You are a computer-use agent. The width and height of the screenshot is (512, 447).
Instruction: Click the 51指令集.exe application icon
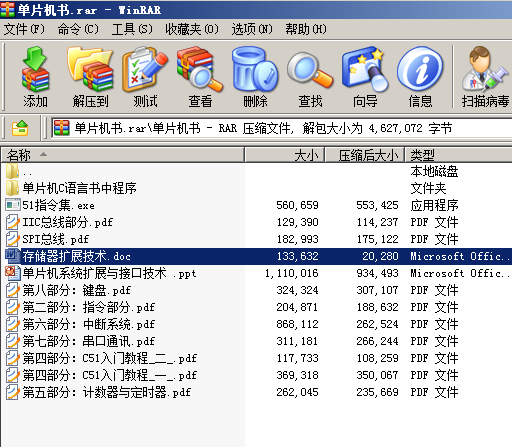13,205
